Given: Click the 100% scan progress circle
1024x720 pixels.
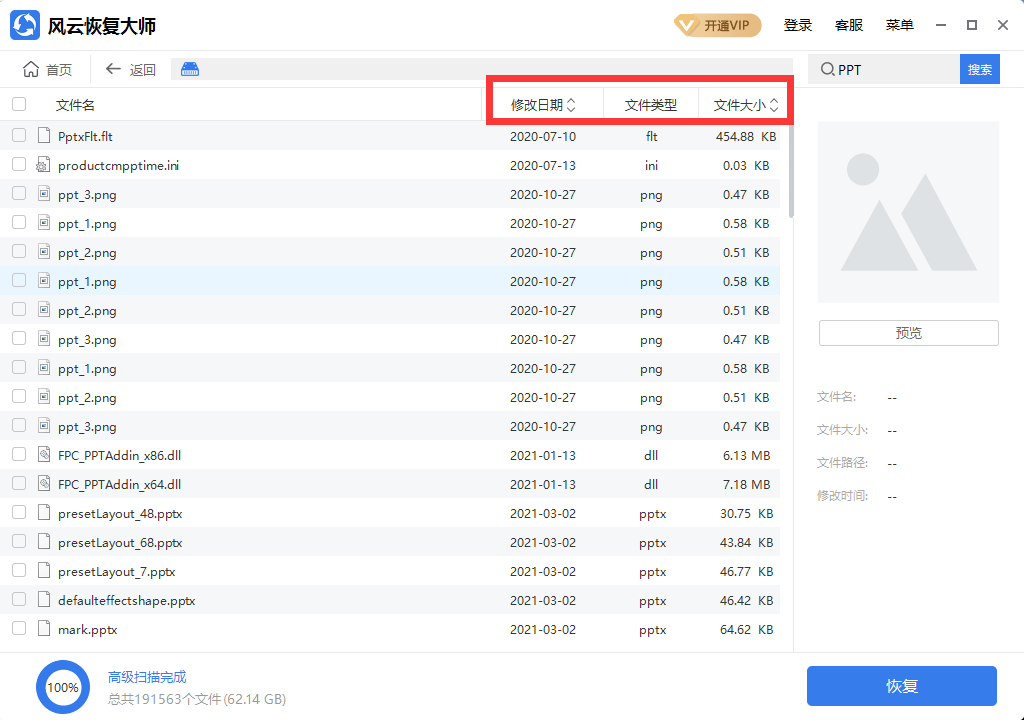Looking at the screenshot, I should point(63,687).
